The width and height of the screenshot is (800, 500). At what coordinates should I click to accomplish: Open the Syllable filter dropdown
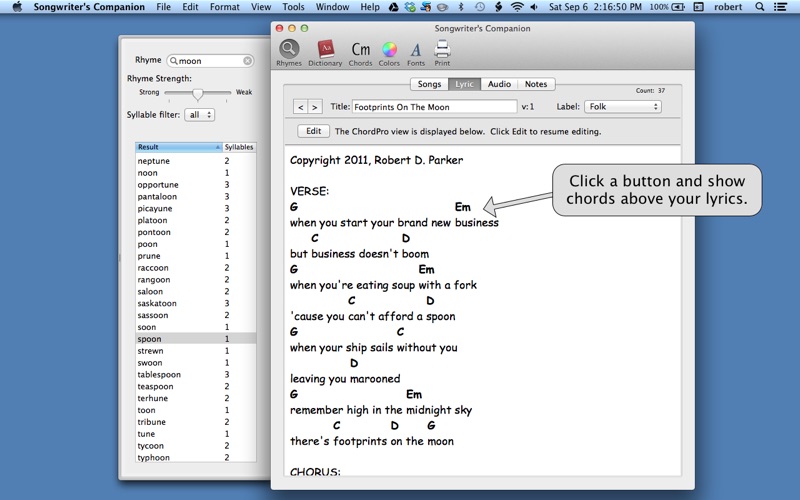[x=199, y=115]
